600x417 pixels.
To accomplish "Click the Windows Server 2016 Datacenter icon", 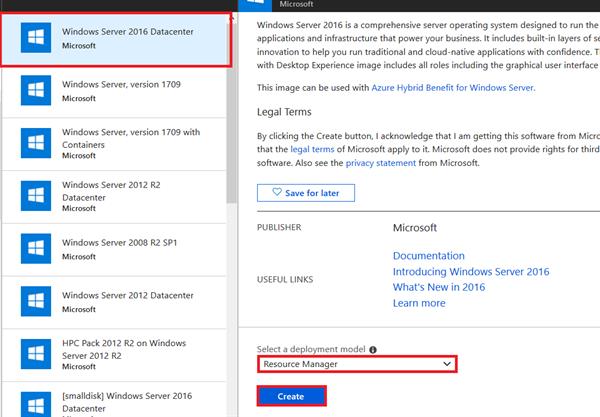I will pos(36,38).
